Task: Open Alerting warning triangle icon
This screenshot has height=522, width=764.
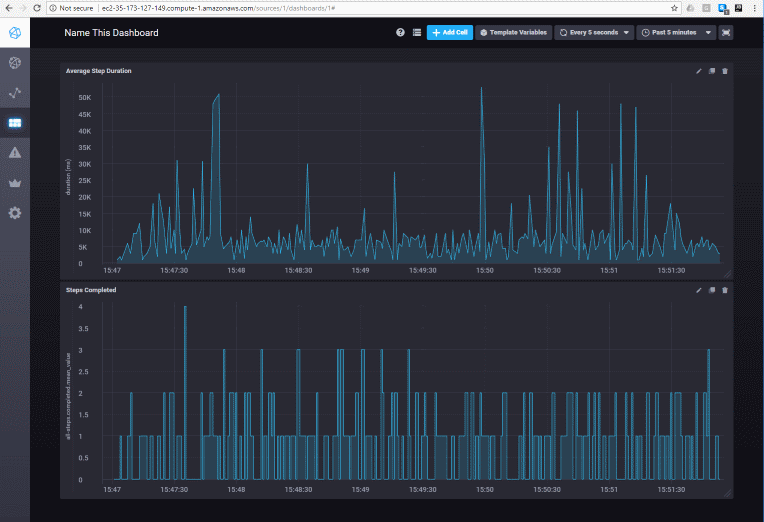Action: click(15, 153)
